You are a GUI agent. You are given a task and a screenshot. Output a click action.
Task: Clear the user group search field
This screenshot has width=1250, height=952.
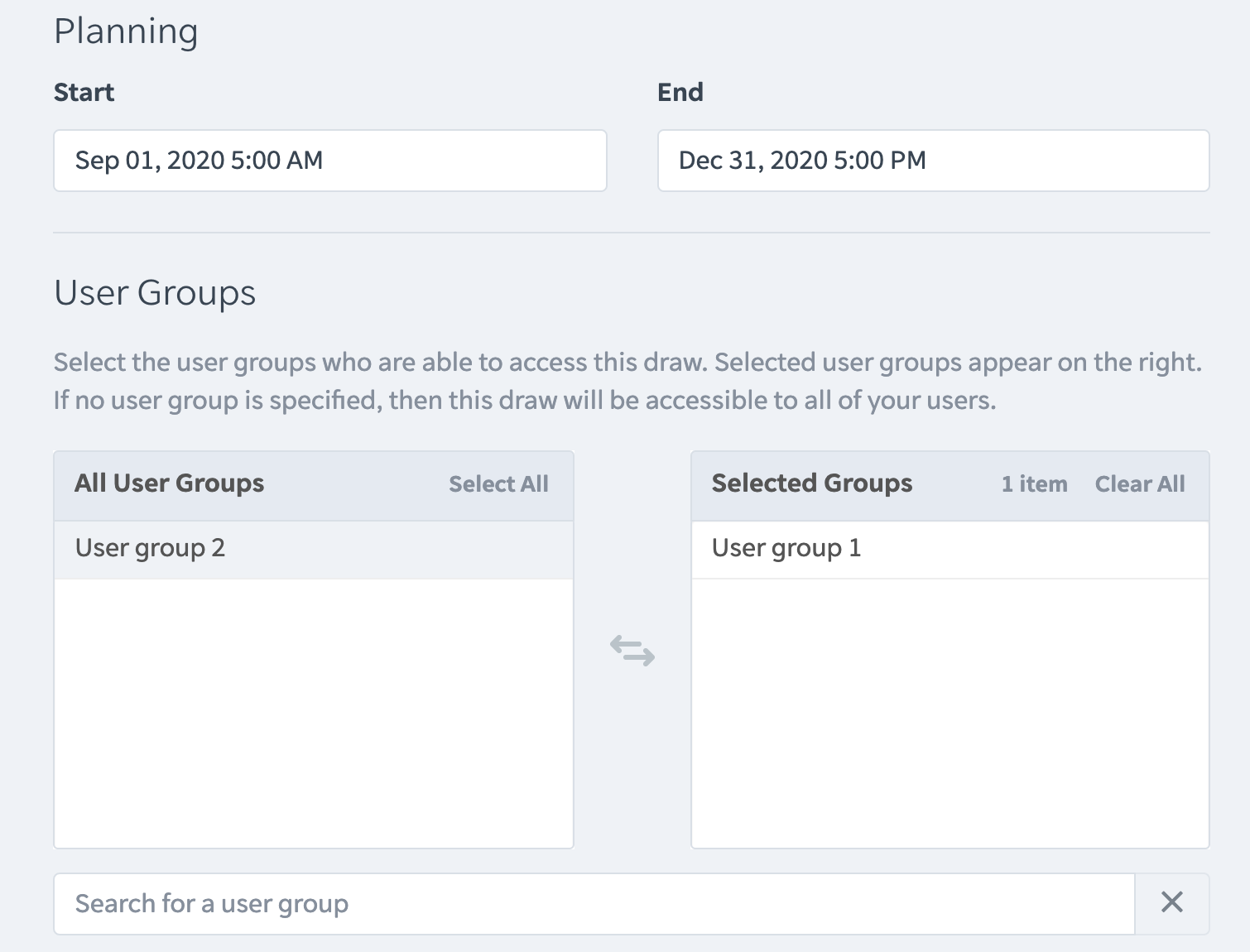(1171, 902)
